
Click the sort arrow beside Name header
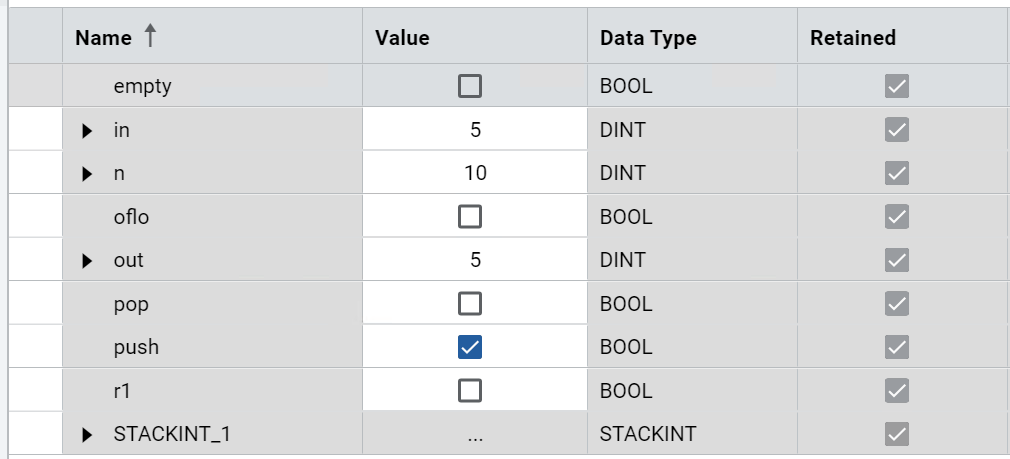[150, 37]
